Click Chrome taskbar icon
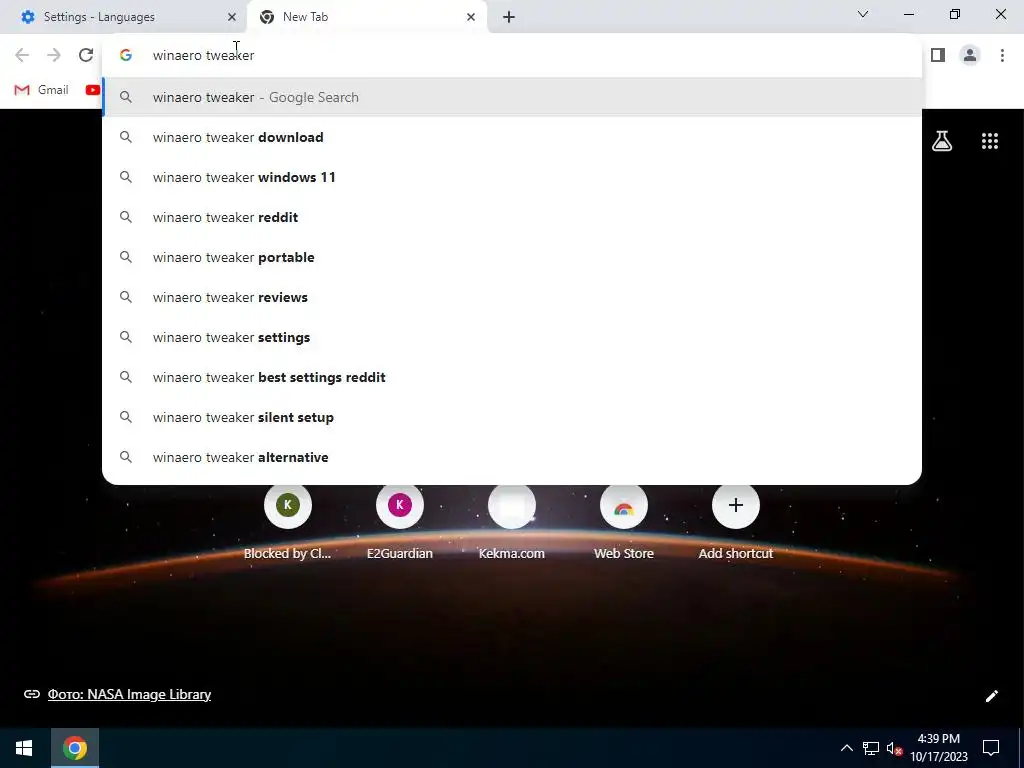This screenshot has width=1024, height=768. [74, 748]
